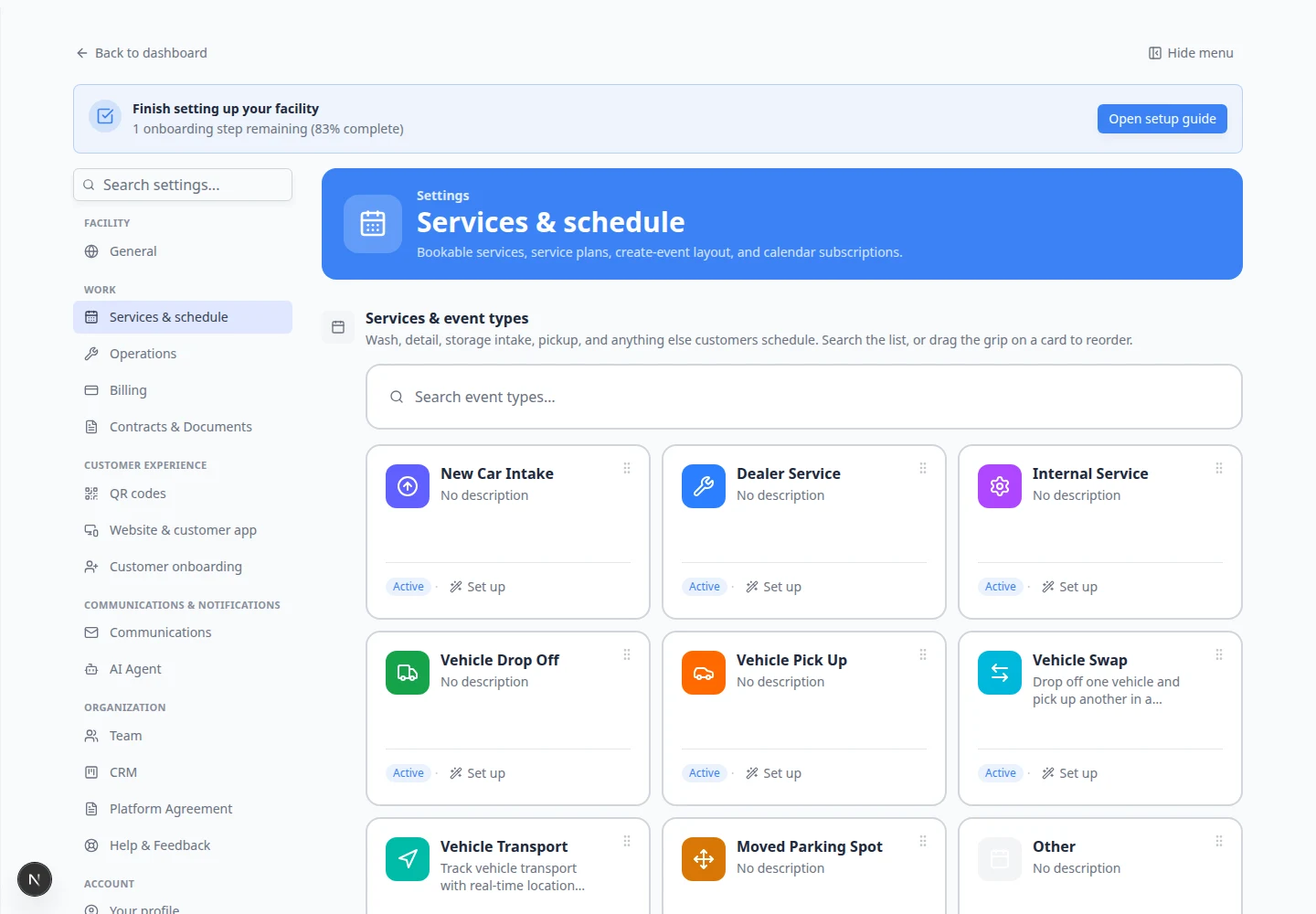
Task: Click Set up on Vehicle Drop Off card
Action: coord(477,773)
